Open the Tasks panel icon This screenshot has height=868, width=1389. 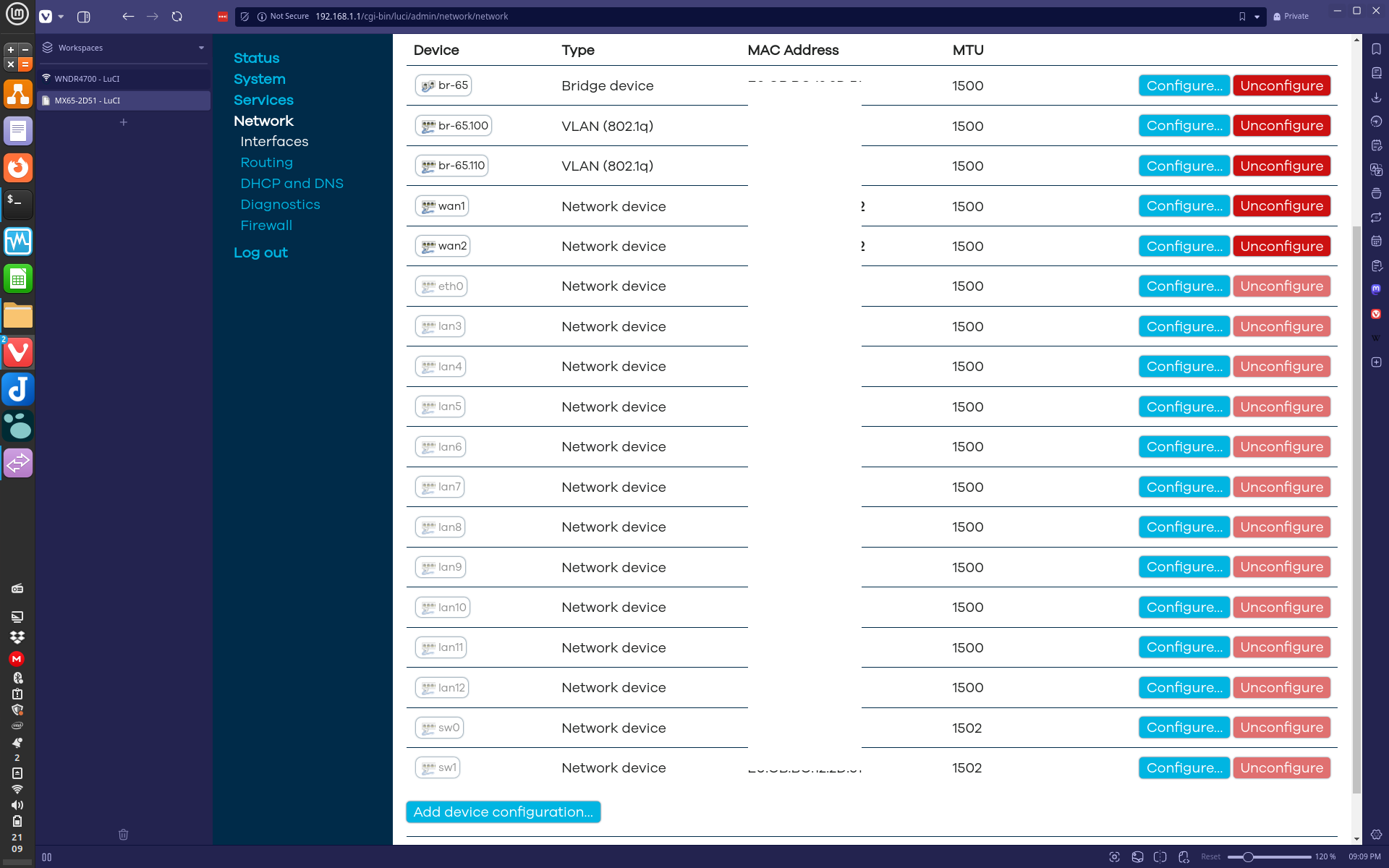click(1376, 265)
